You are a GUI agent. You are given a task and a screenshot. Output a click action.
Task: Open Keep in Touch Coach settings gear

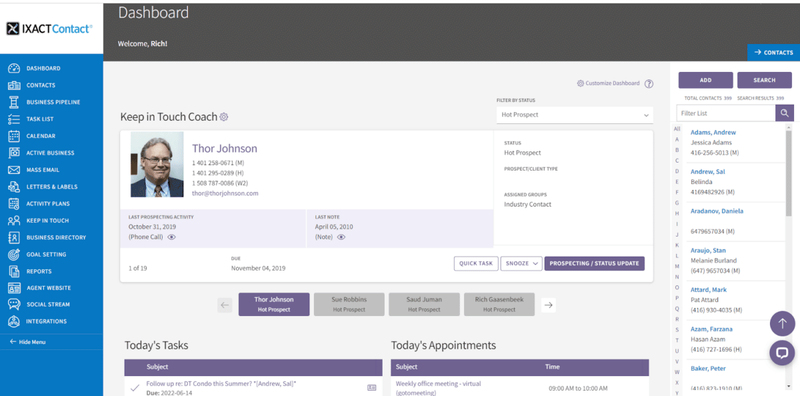(223, 117)
